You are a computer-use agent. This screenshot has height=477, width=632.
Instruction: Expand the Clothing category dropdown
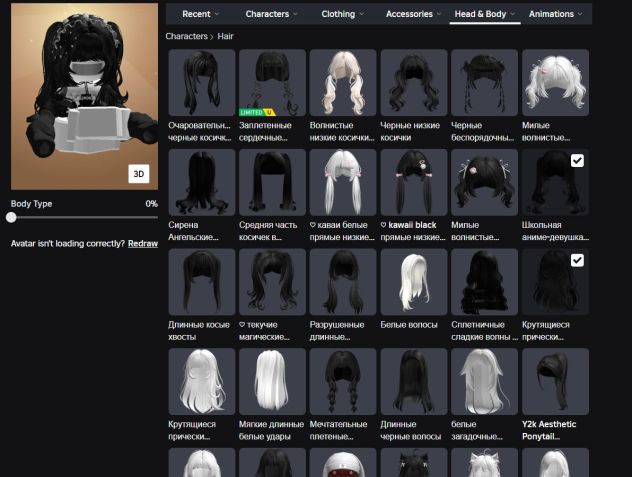[x=343, y=14]
